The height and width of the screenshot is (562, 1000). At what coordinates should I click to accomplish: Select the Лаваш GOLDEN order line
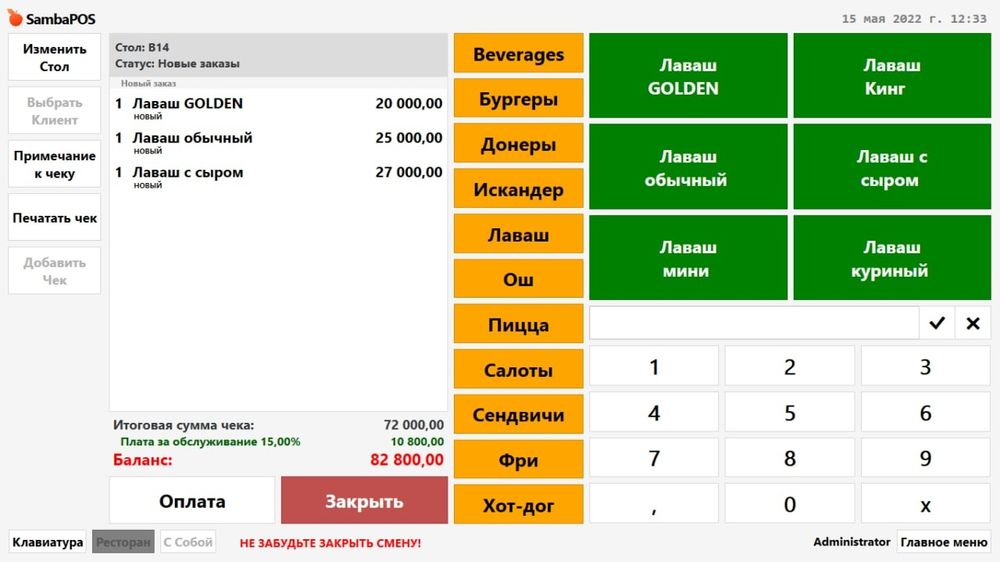point(279,108)
